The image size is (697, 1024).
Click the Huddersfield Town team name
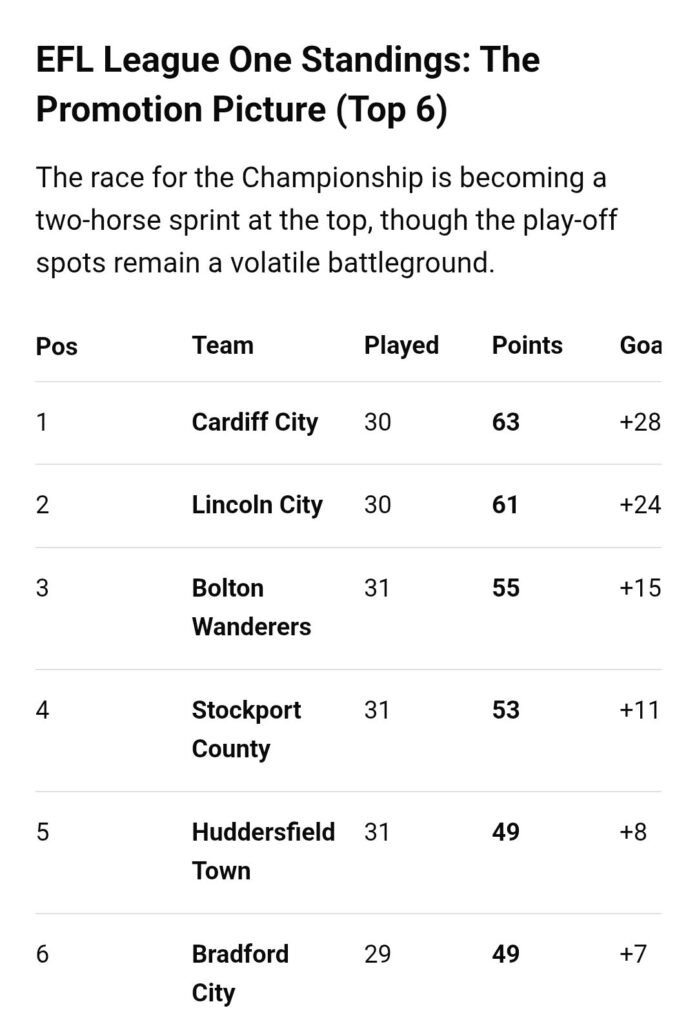coord(263,851)
